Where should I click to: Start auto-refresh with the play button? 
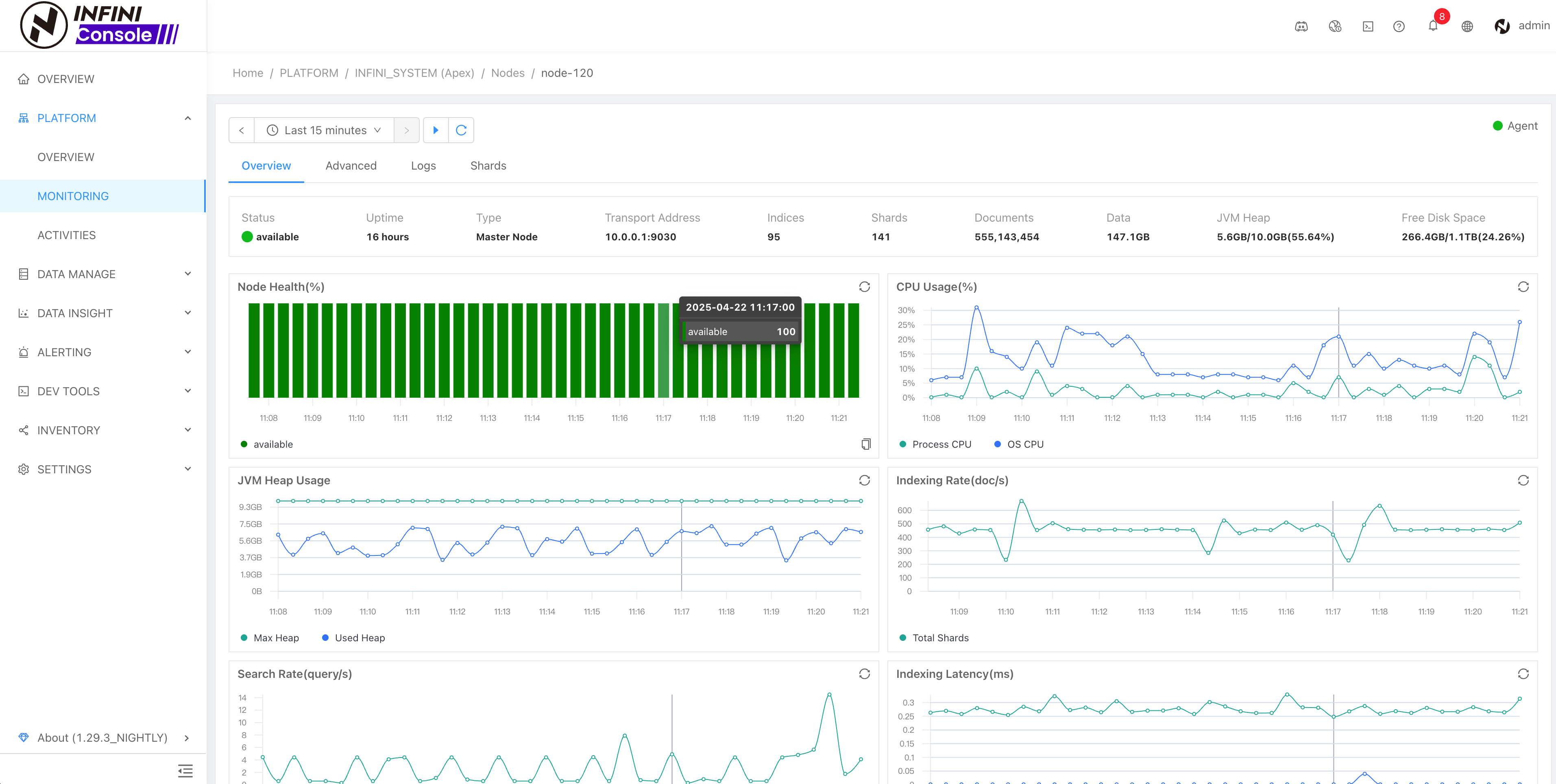[x=436, y=131]
